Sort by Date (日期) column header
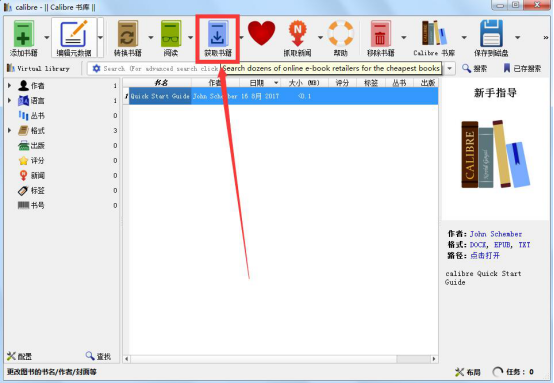This screenshot has width=554, height=383. (260, 83)
